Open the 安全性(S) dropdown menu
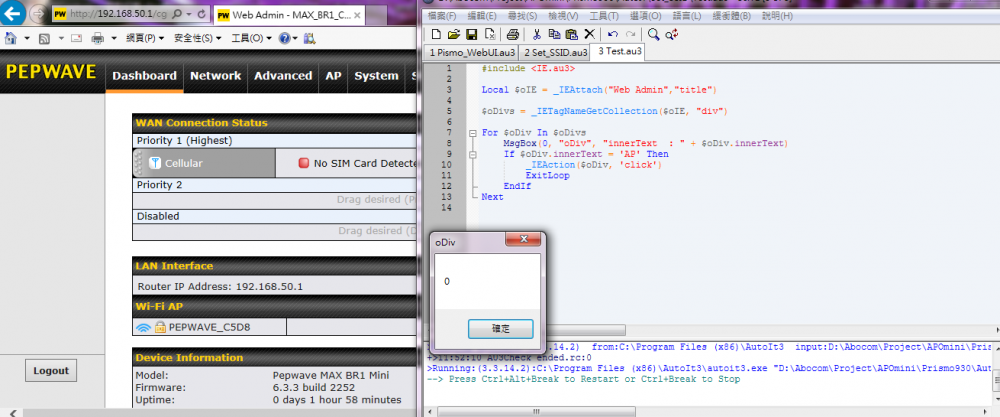 [x=198, y=38]
